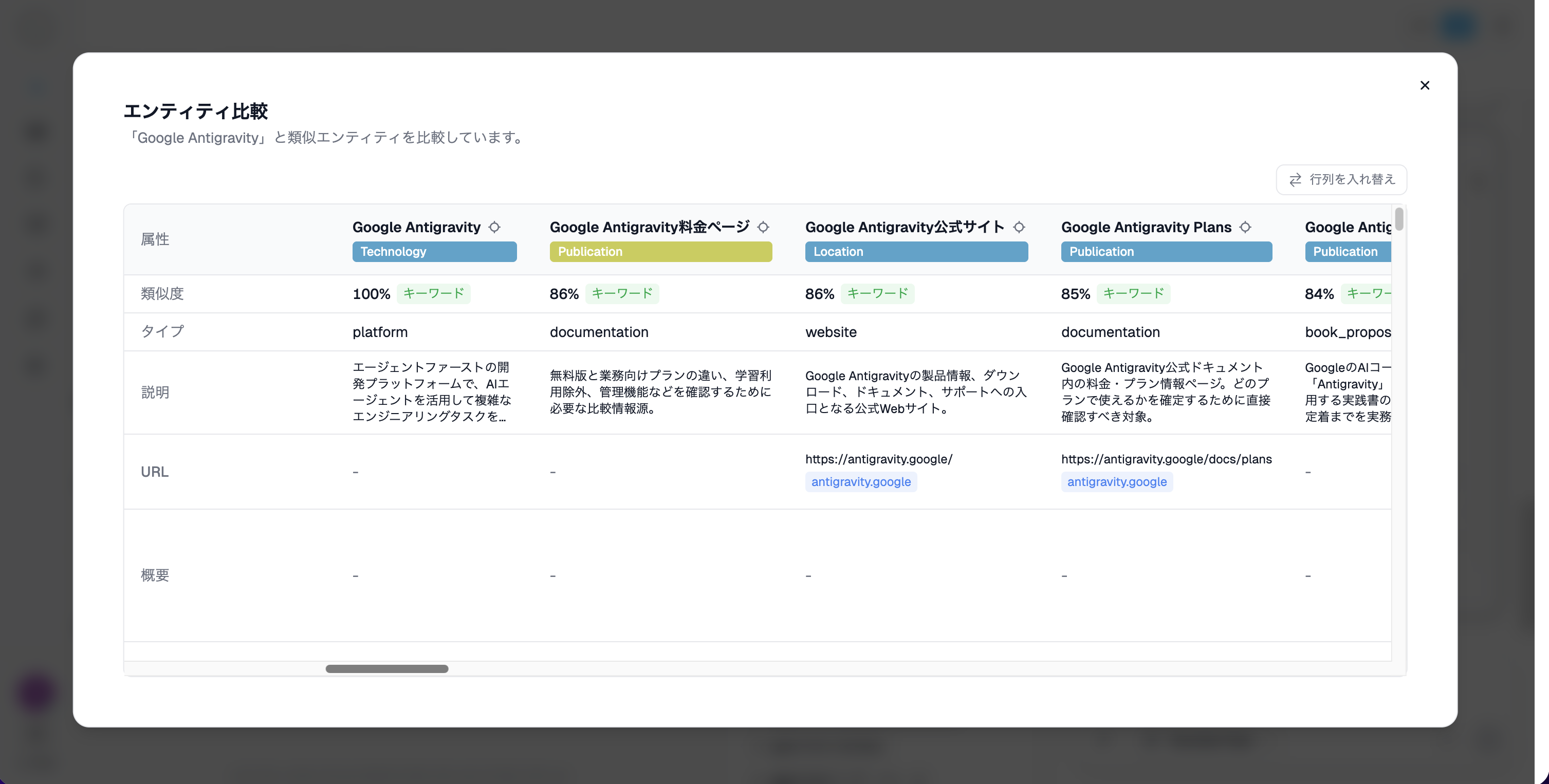Viewport: 1549px width, 784px height.
Task: Click the crosshair icon next to Google Antigravity
Action: (495, 227)
